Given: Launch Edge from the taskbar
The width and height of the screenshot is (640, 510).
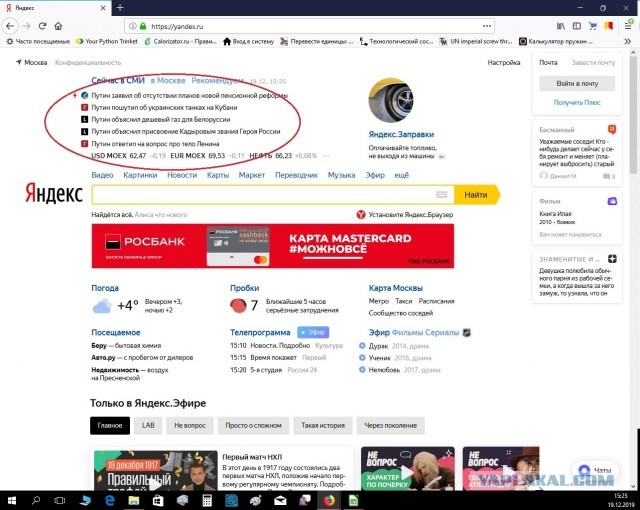Looking at the screenshot, I should tap(109, 500).
